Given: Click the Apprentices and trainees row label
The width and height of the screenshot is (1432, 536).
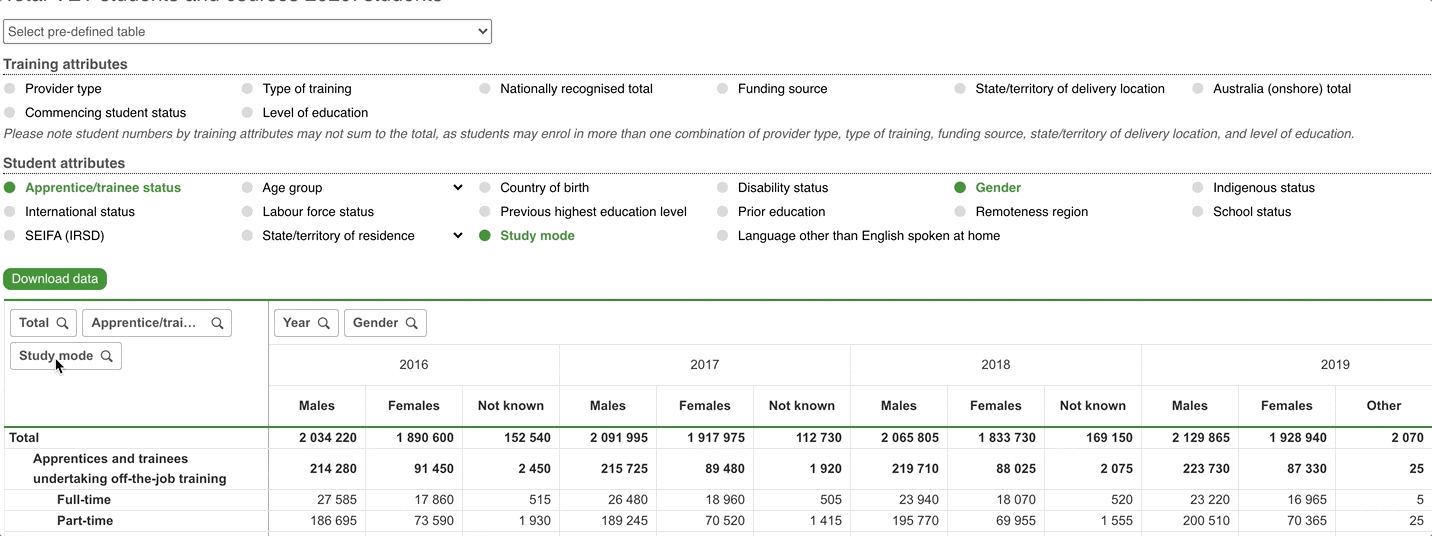Looking at the screenshot, I should [130, 469].
